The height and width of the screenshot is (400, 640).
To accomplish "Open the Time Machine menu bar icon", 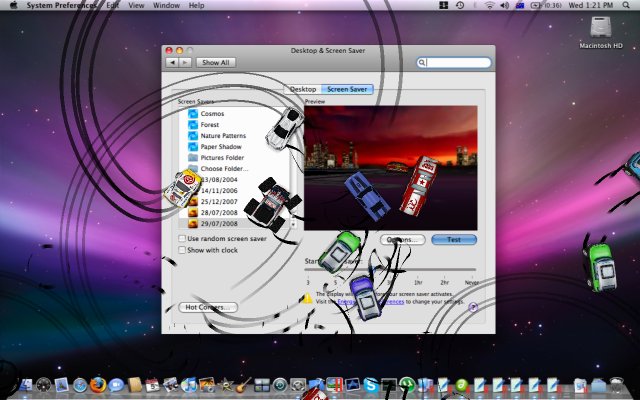I will 460,5.
